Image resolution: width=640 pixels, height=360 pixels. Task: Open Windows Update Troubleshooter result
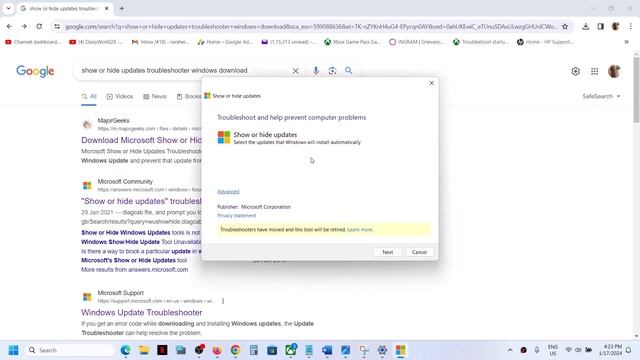point(142,313)
